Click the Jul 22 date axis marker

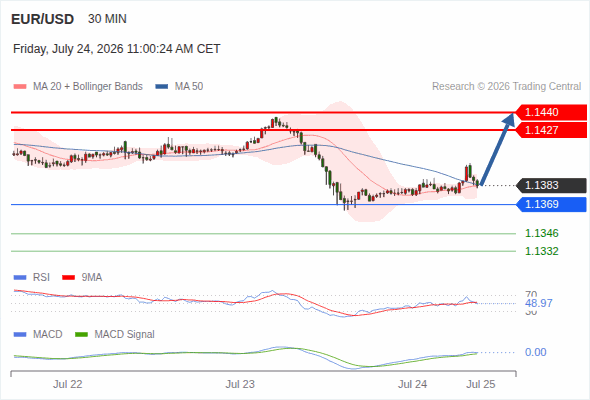point(67,384)
